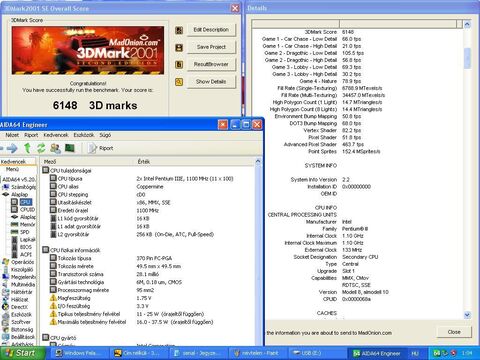The width and height of the screenshot is (480, 360).
Task: Open the Eszközök menu in AIDA64
Action: [84, 135]
